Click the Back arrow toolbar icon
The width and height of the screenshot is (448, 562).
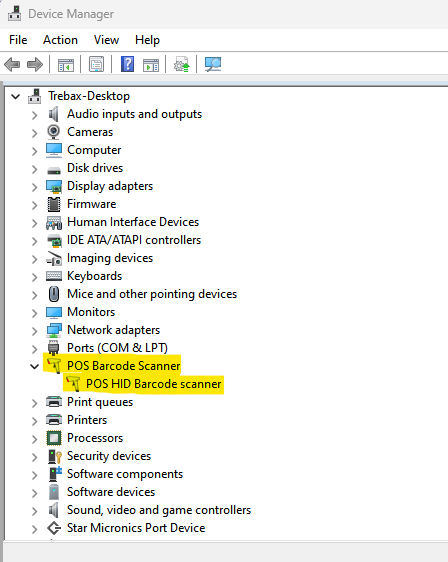click(x=12, y=65)
